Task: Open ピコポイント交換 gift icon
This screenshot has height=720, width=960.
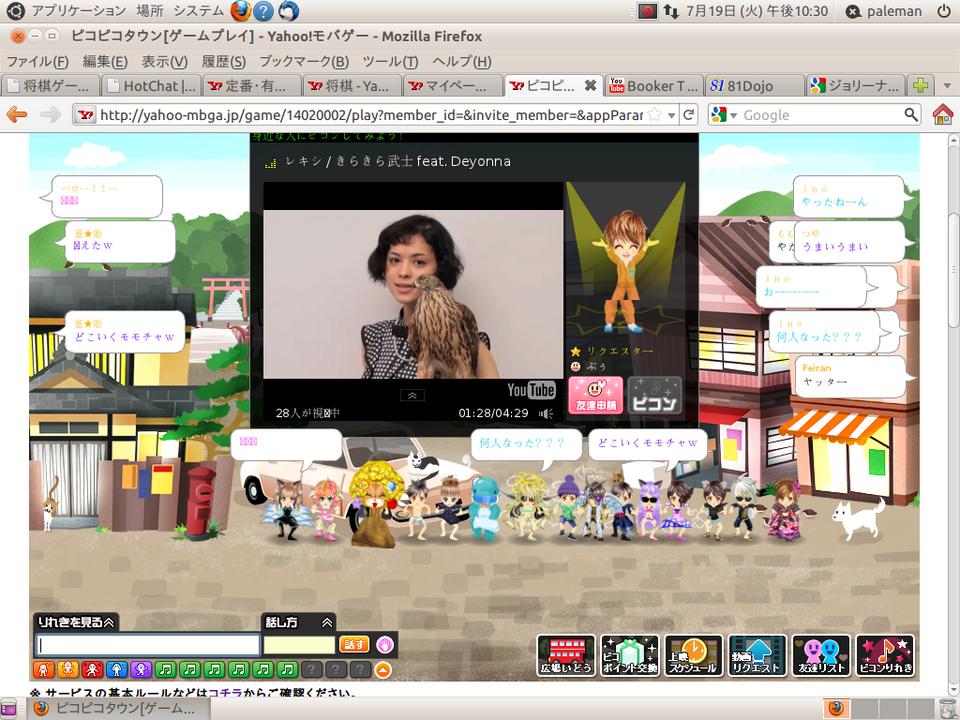Action: click(629, 656)
